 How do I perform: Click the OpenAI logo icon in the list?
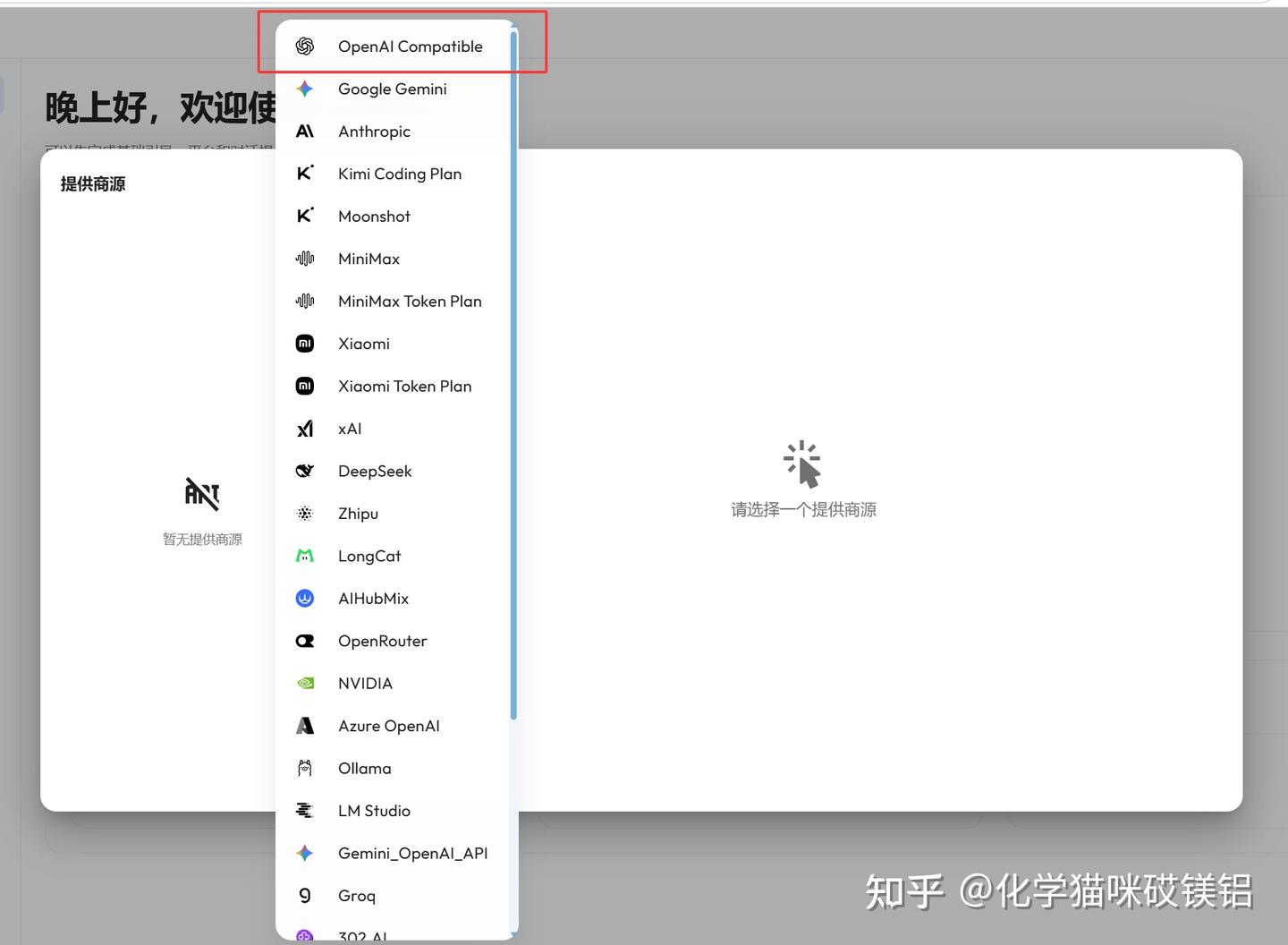click(x=305, y=47)
